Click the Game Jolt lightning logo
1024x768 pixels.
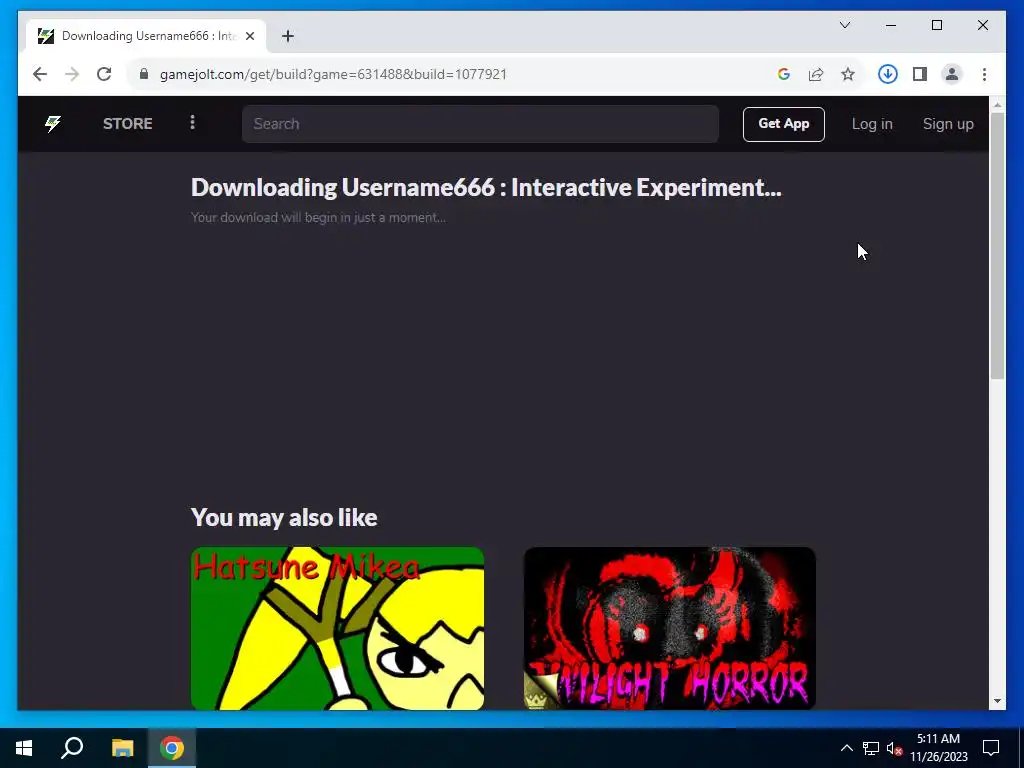point(52,123)
